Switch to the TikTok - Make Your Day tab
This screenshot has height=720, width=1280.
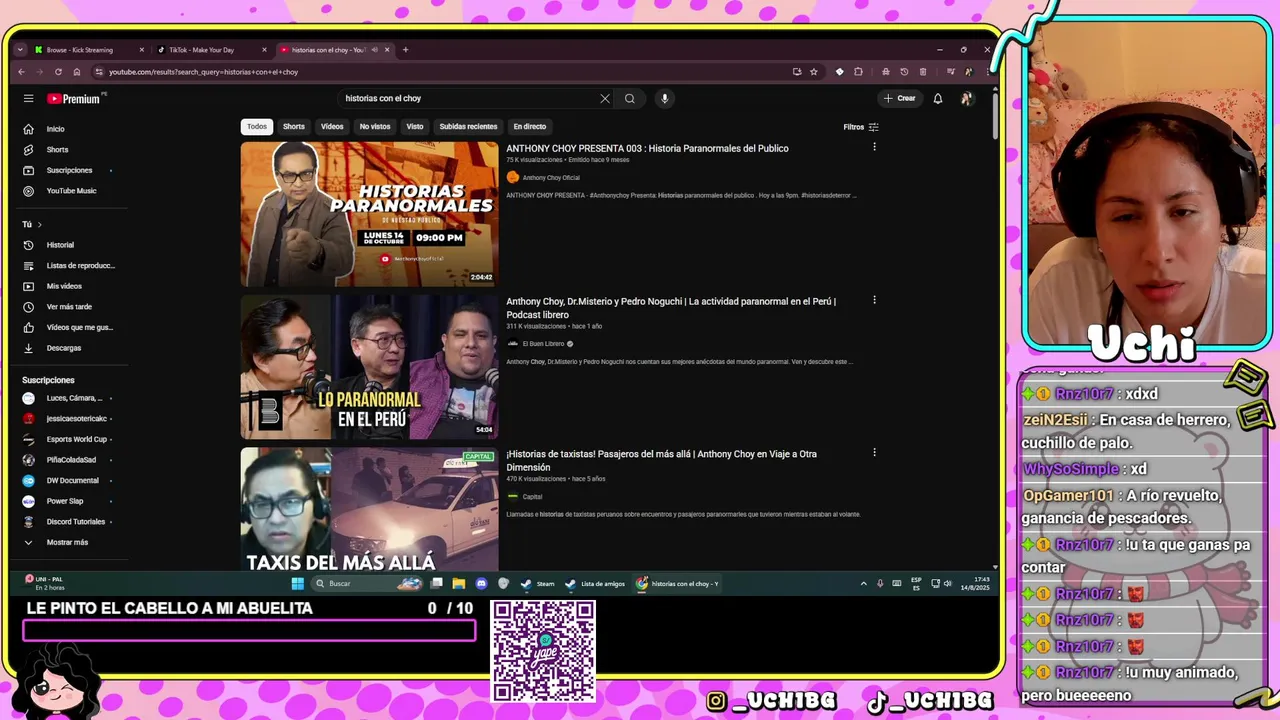(x=211, y=50)
